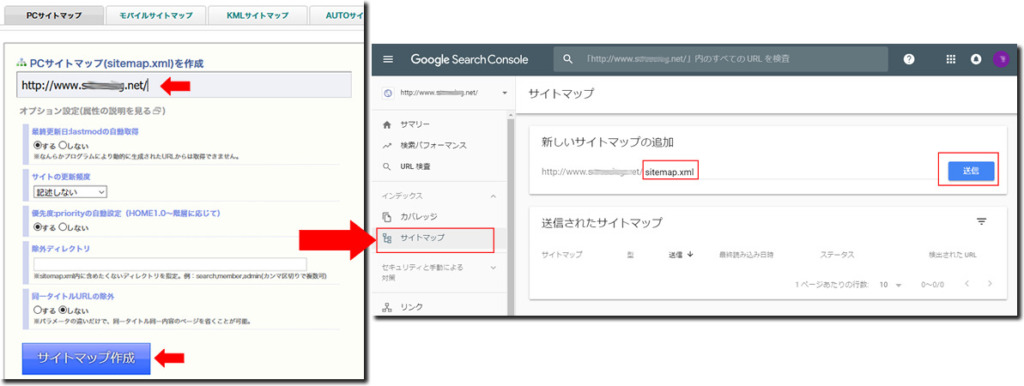
Task: Switch to the PCサイトマップ tab
Action: point(54,15)
